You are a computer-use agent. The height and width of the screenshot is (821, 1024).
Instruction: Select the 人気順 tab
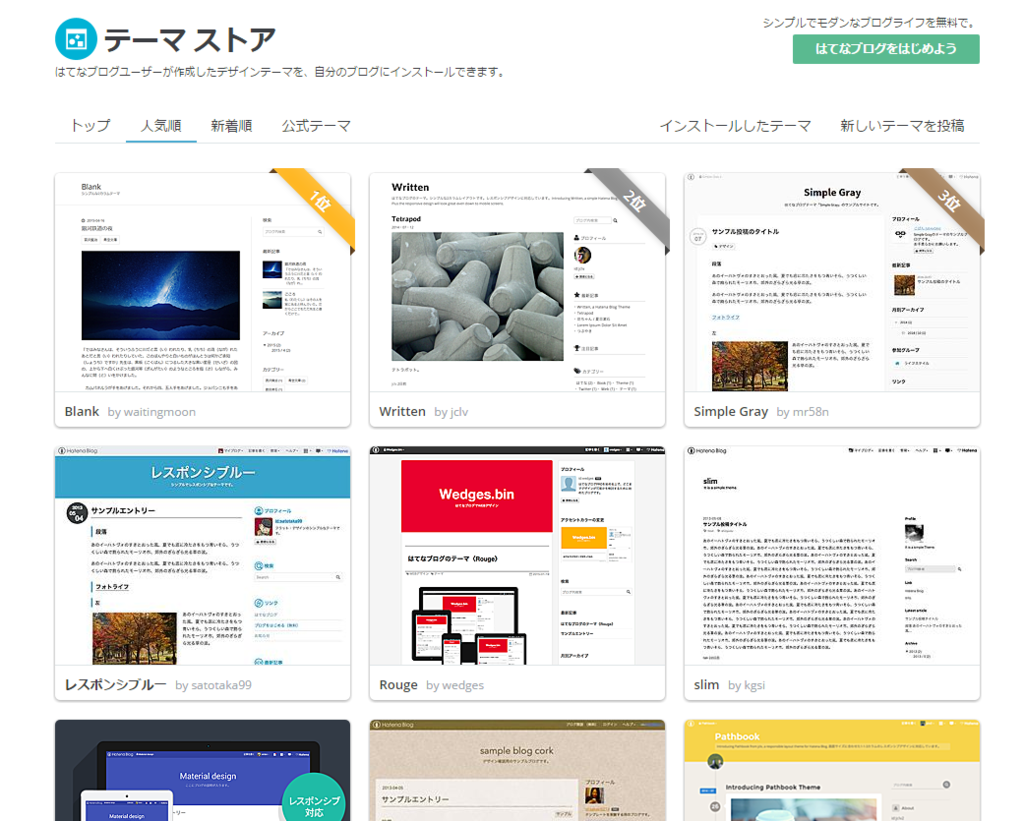(x=161, y=125)
